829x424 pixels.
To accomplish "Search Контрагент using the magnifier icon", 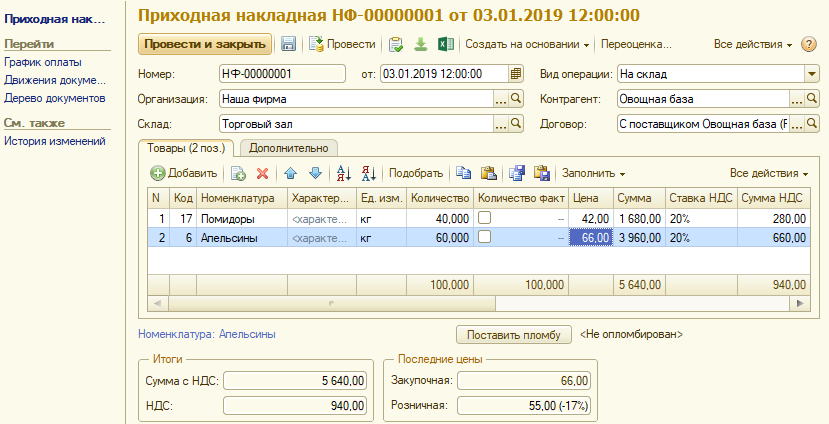I will click(x=812, y=99).
